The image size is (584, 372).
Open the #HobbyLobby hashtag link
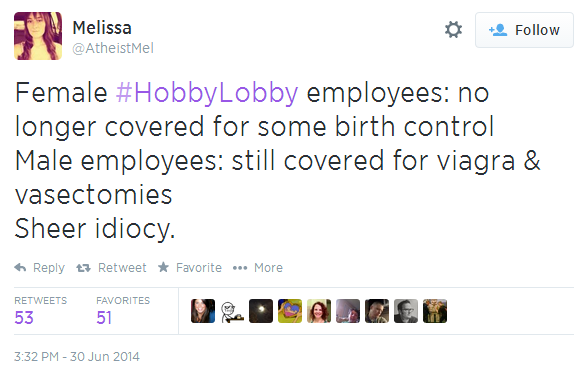207,93
